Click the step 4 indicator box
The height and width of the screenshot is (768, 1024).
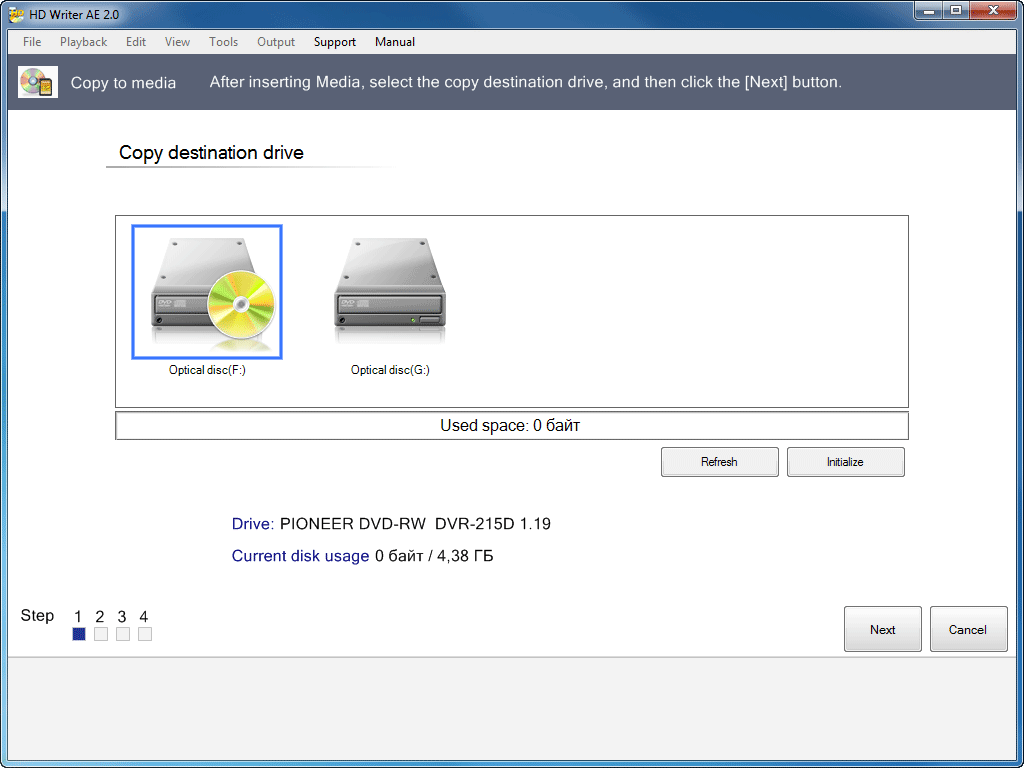pyautogui.click(x=145, y=634)
